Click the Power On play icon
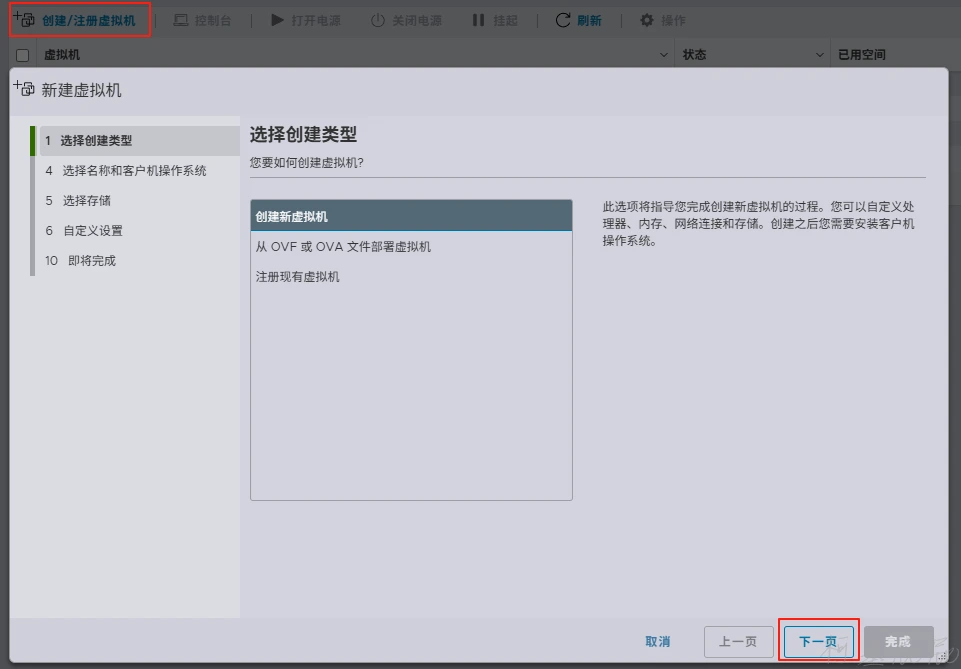 277,20
